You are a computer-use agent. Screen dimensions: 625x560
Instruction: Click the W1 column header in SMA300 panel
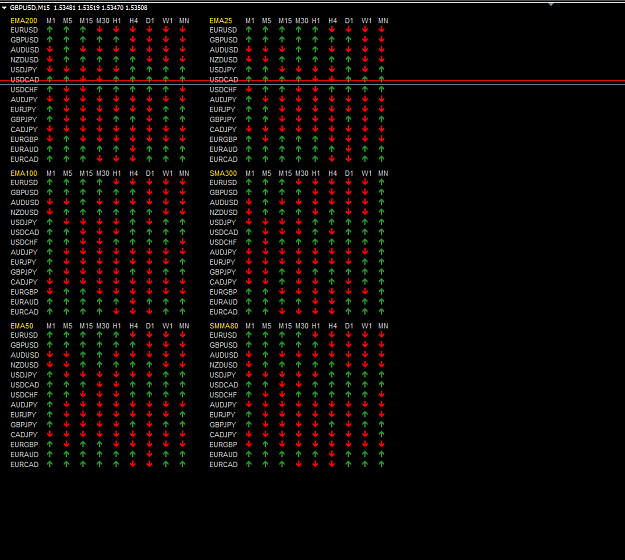(x=367, y=173)
